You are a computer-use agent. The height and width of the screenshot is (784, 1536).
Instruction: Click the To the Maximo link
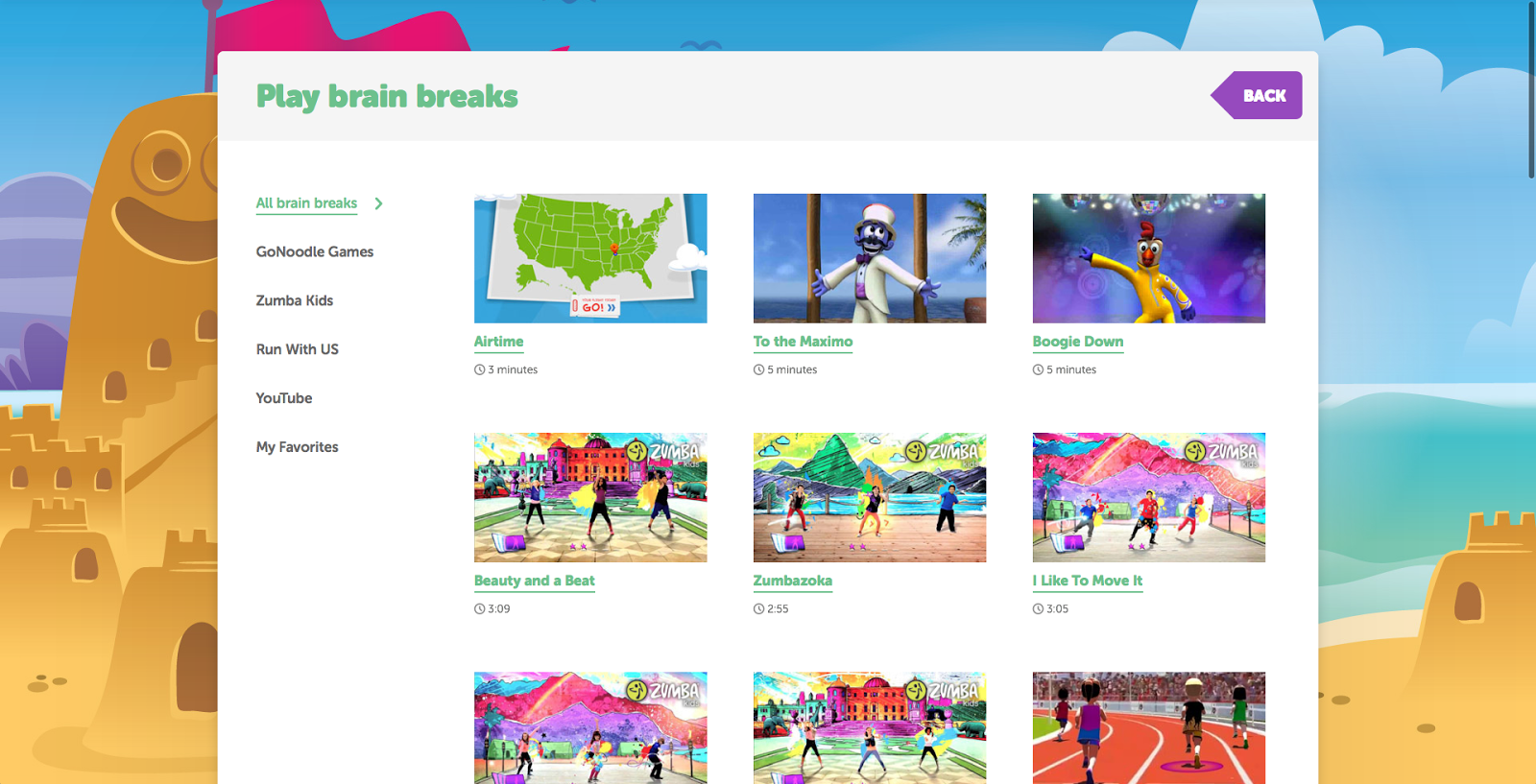pyautogui.click(x=804, y=342)
